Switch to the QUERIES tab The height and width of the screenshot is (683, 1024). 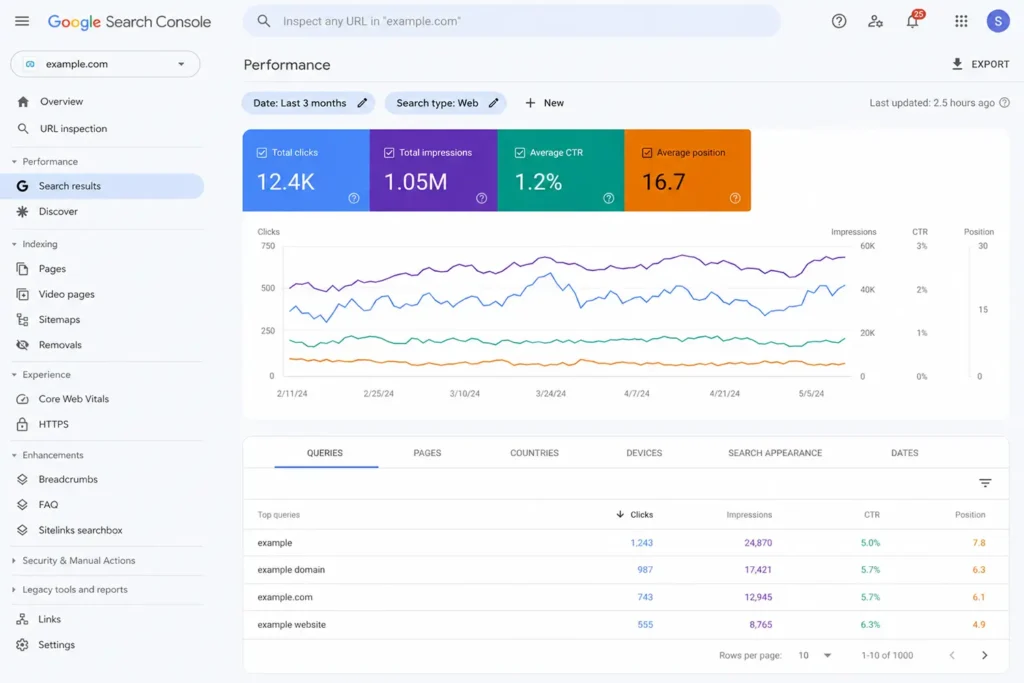pyautogui.click(x=325, y=453)
